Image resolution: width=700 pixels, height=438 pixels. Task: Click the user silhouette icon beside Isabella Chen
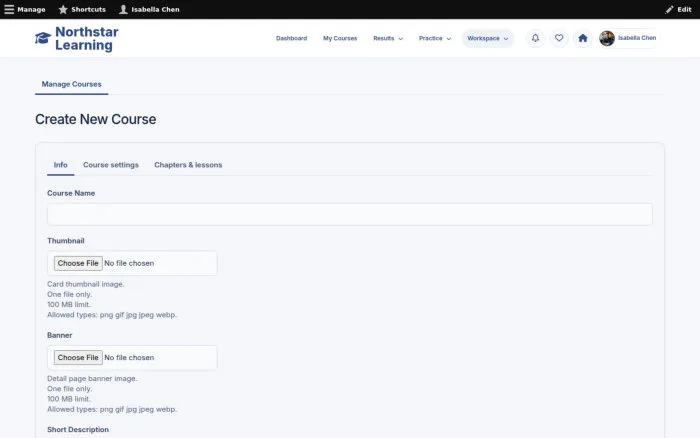tap(123, 9)
